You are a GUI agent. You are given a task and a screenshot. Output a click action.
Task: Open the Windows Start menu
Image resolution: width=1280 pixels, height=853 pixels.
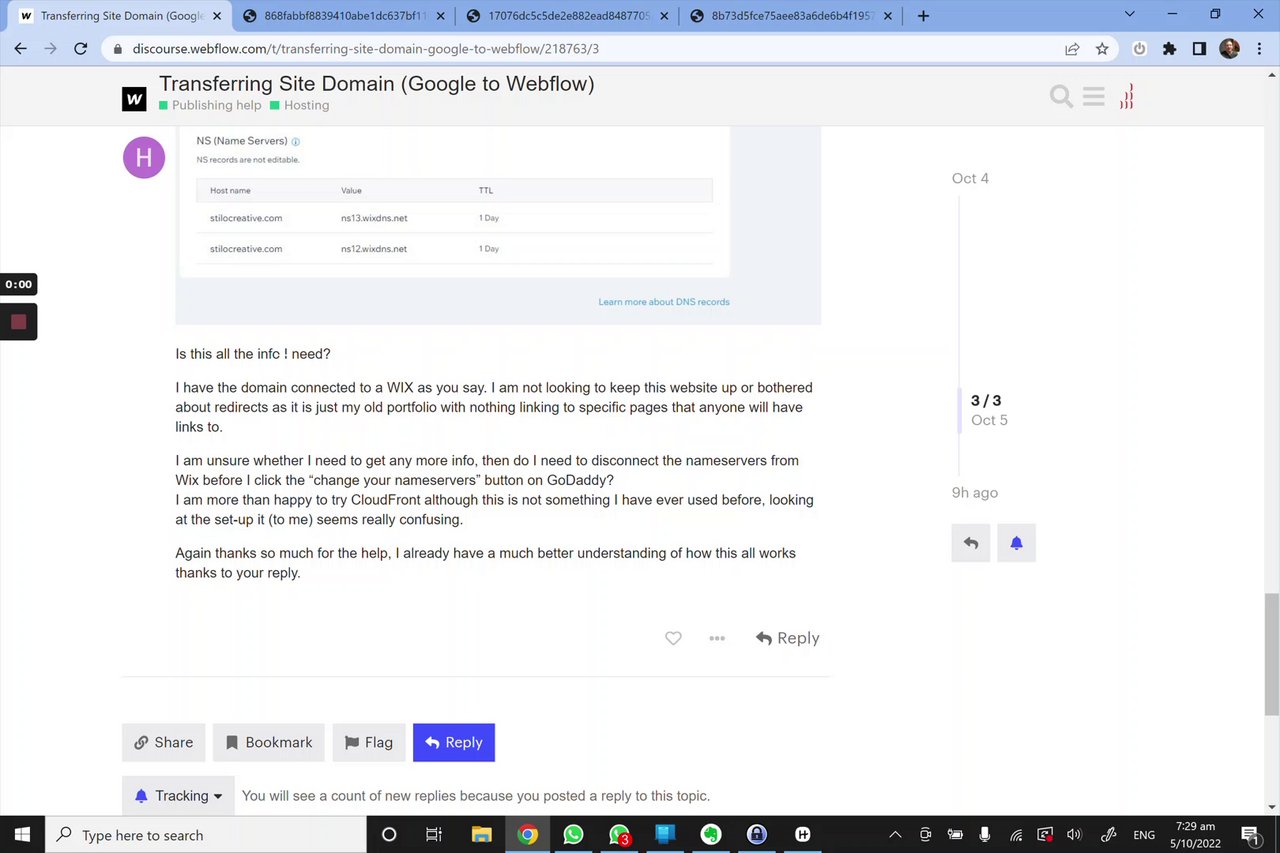tap(22, 834)
